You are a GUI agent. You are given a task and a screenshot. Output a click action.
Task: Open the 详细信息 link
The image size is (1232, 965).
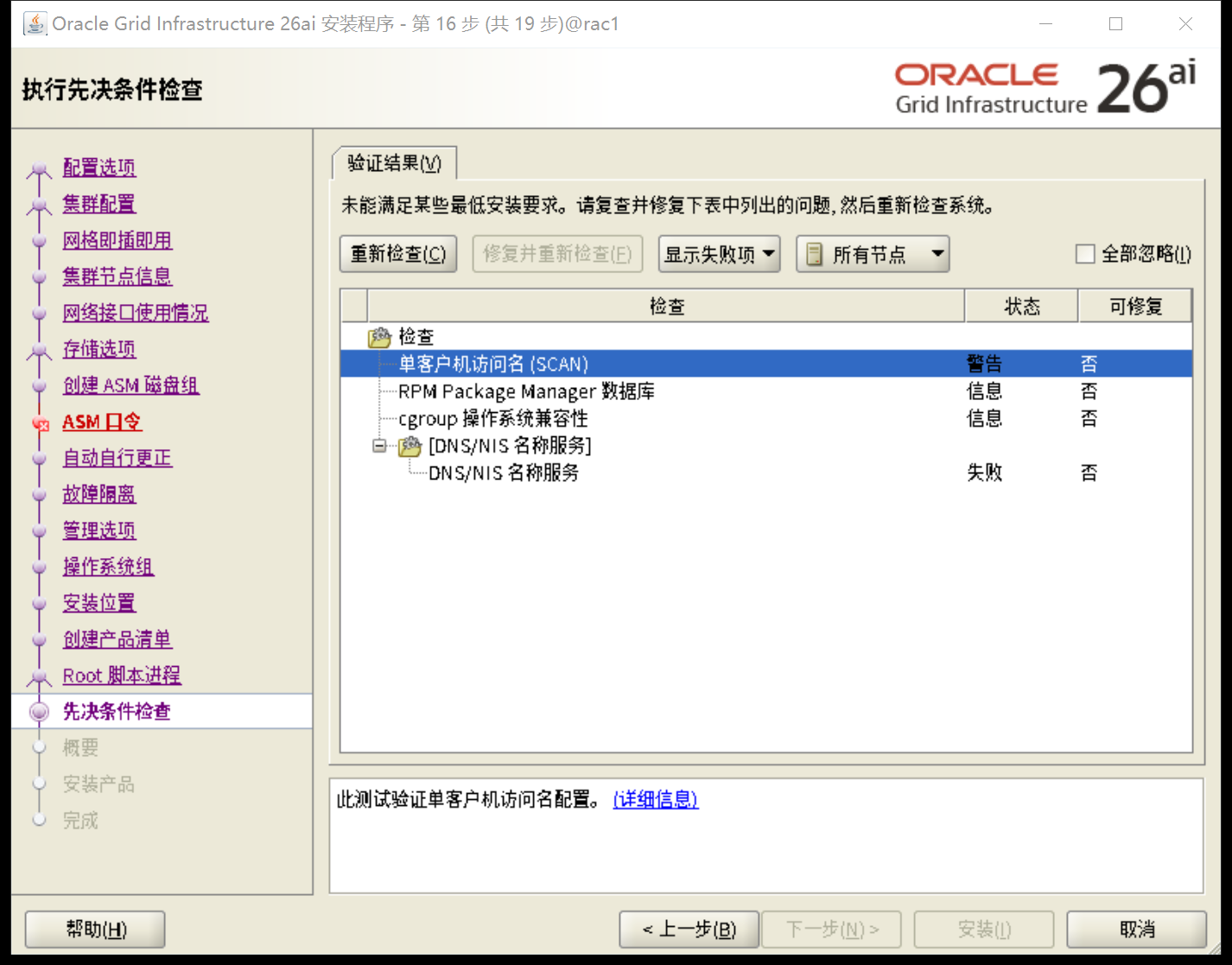pos(656,800)
